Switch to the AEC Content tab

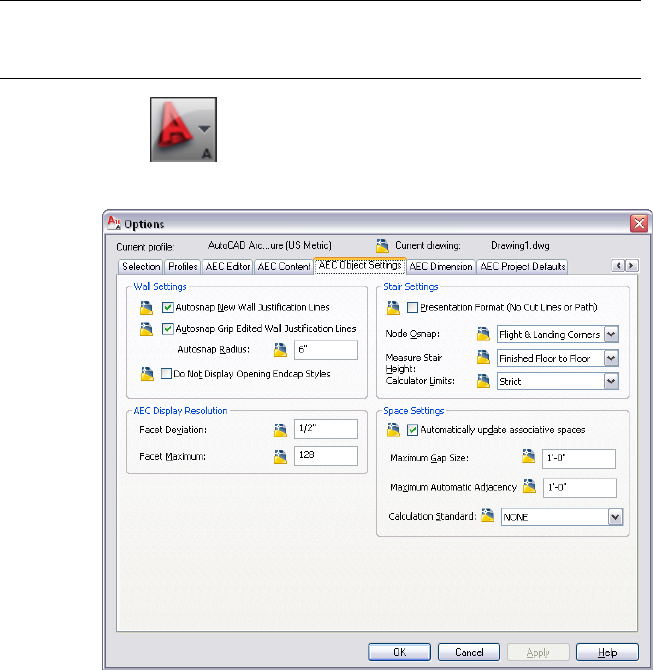click(284, 267)
